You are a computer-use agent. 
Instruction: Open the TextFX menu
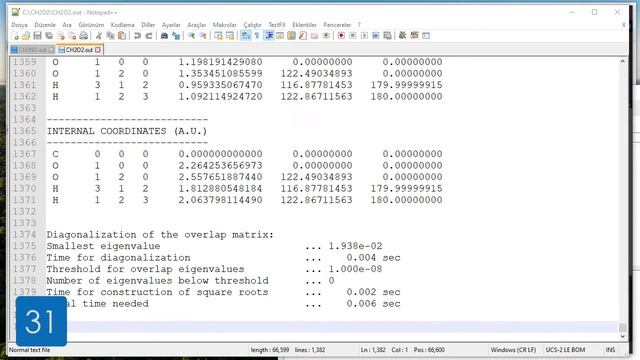click(x=277, y=25)
